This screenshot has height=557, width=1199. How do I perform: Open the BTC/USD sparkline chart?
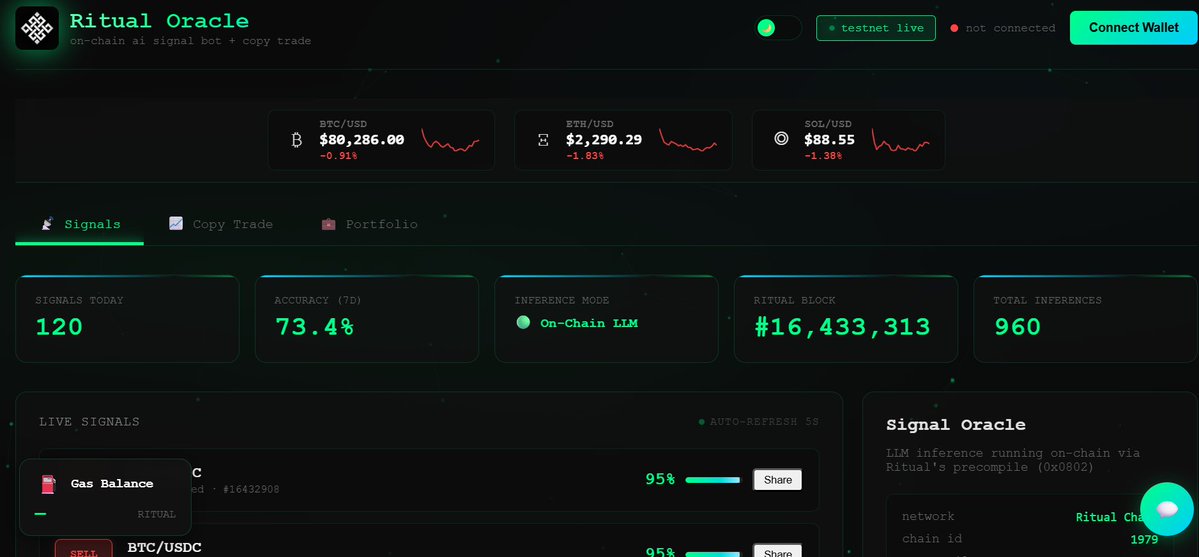tap(450, 140)
